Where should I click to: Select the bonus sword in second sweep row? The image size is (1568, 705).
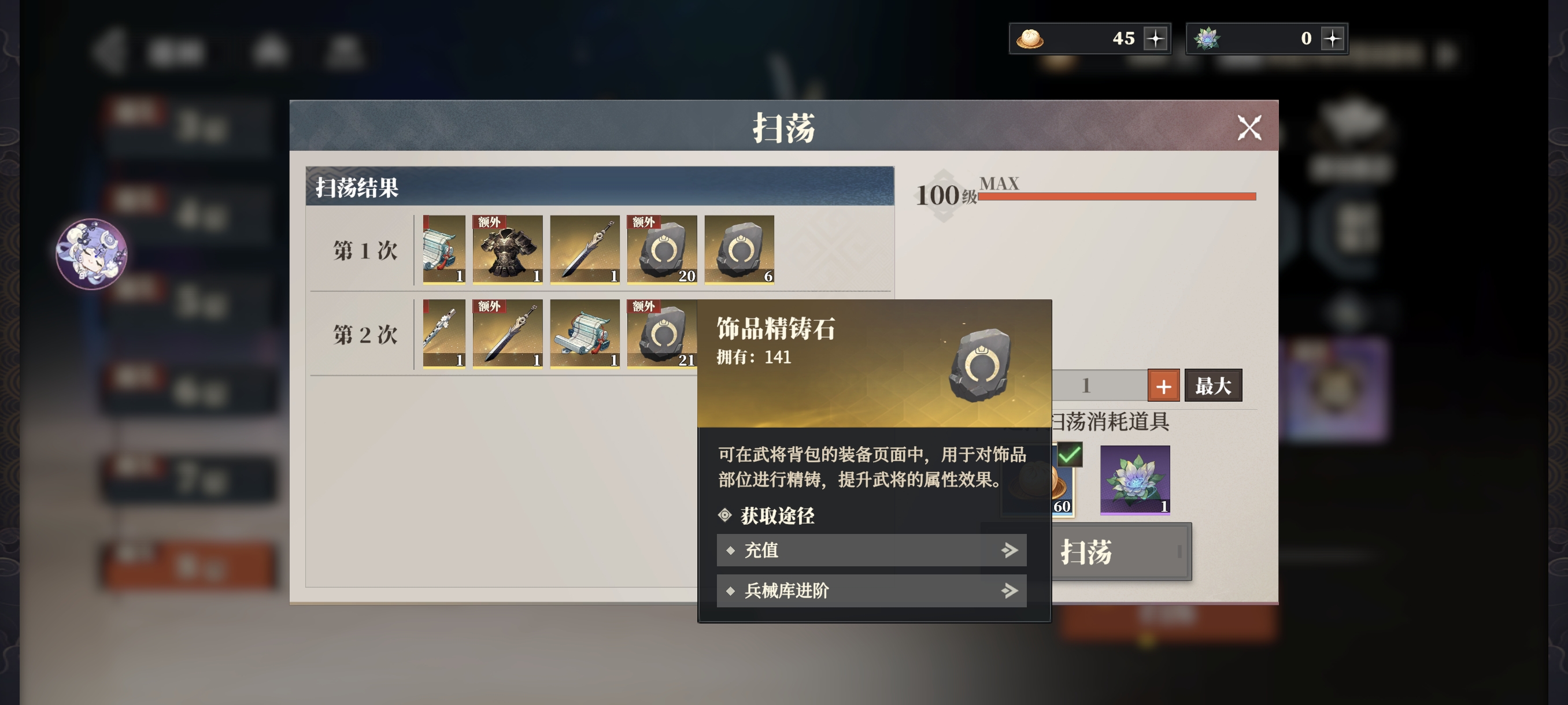coord(508,333)
